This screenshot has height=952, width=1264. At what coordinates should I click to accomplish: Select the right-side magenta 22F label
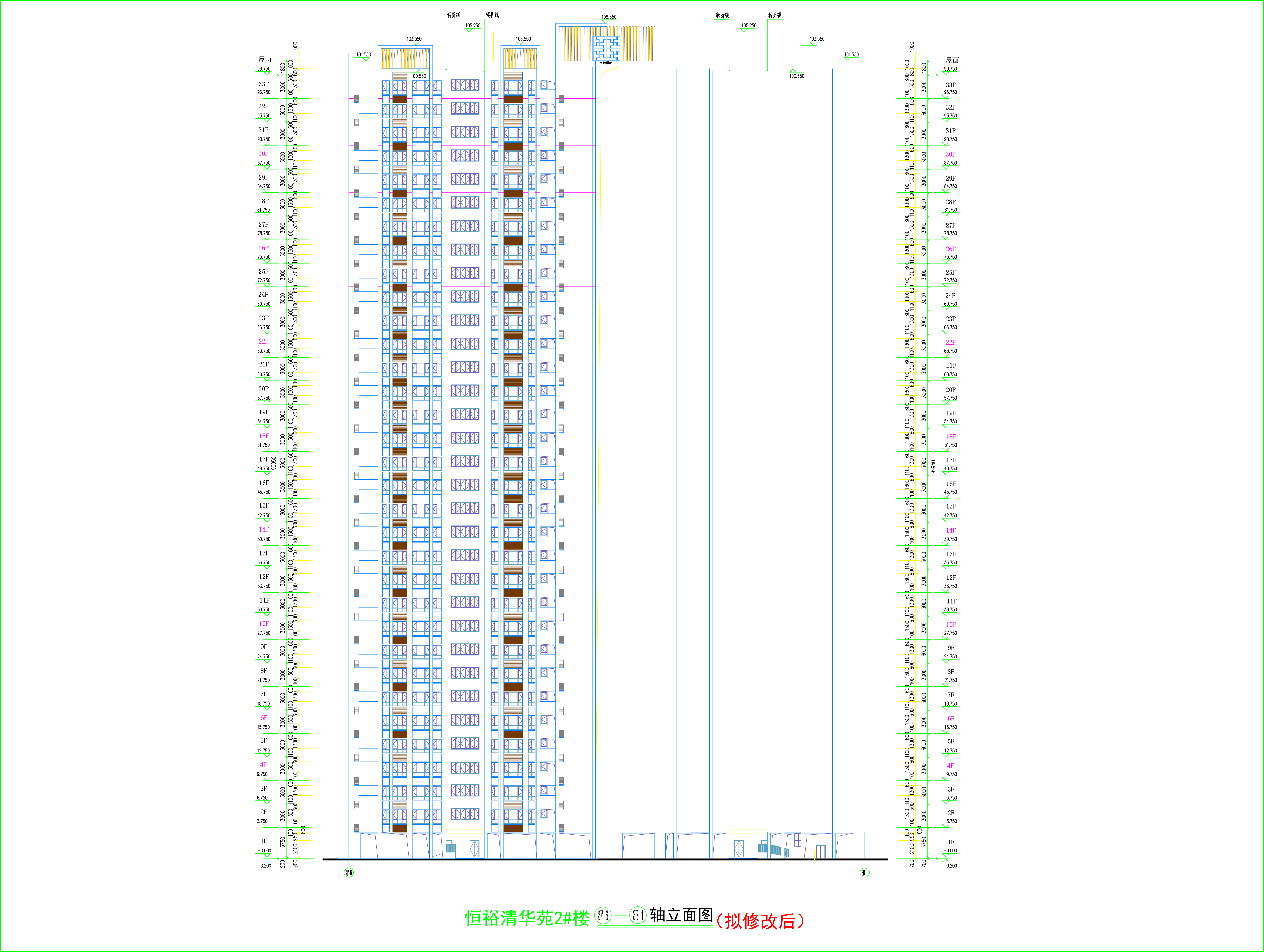point(950,343)
